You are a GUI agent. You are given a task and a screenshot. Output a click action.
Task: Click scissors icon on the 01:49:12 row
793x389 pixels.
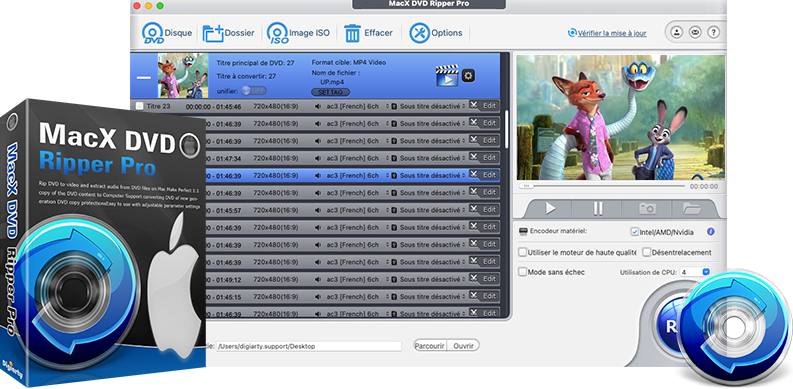[473, 278]
